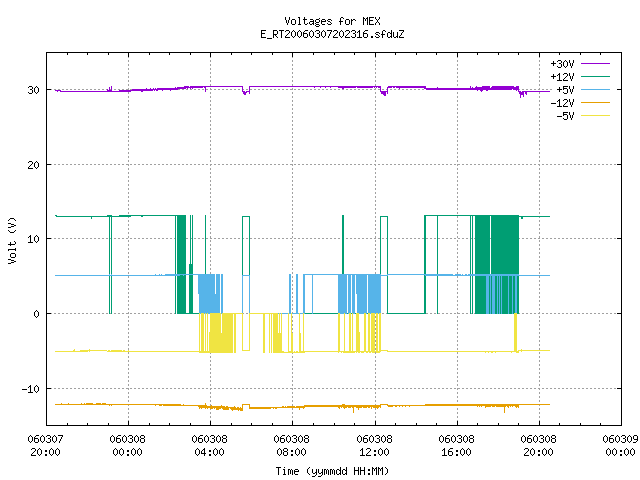Screen dimensions: 640x480
Task: Click the x-axis label 060309 00:00
Action: (620, 446)
